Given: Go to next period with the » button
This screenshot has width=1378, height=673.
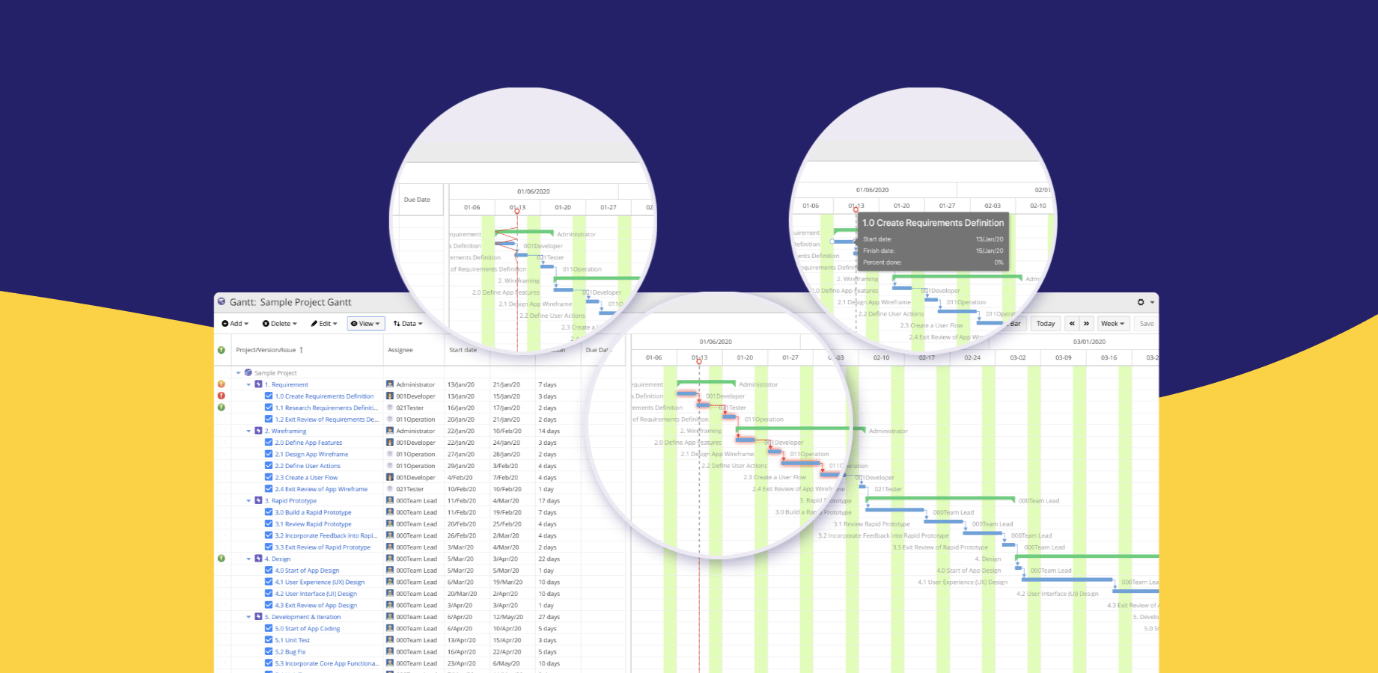Looking at the screenshot, I should click(x=1086, y=324).
